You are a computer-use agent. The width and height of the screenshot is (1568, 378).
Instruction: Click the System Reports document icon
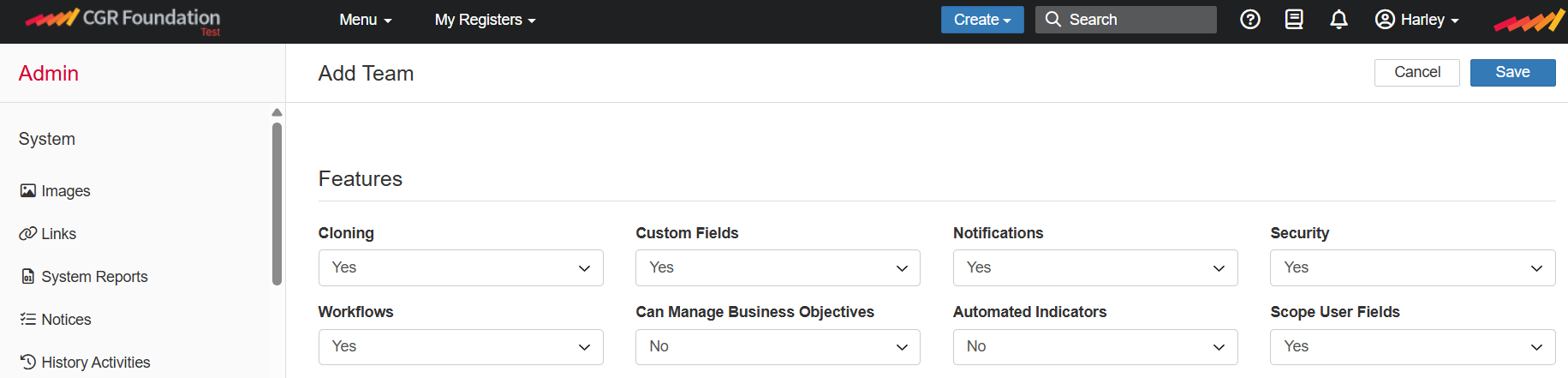[28, 277]
